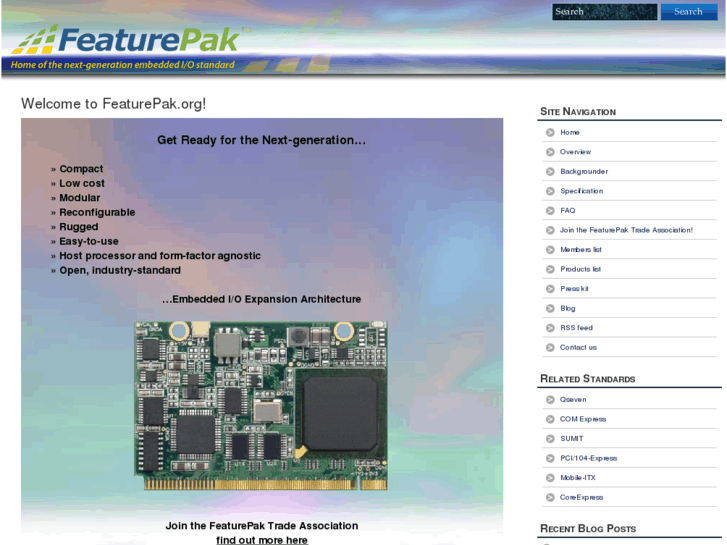Click the arrow bullet icon beside Blog
The image size is (727, 545).
pyautogui.click(x=550, y=308)
